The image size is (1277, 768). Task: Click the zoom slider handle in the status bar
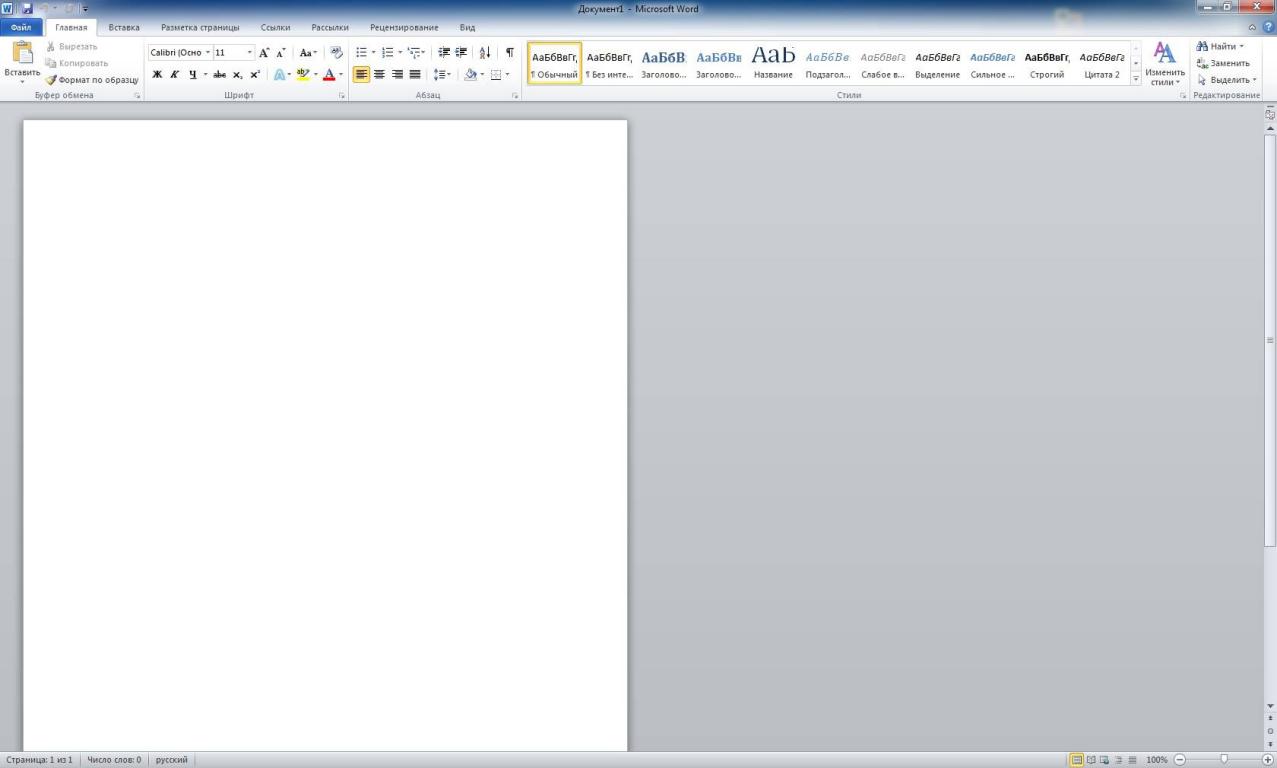1224,760
